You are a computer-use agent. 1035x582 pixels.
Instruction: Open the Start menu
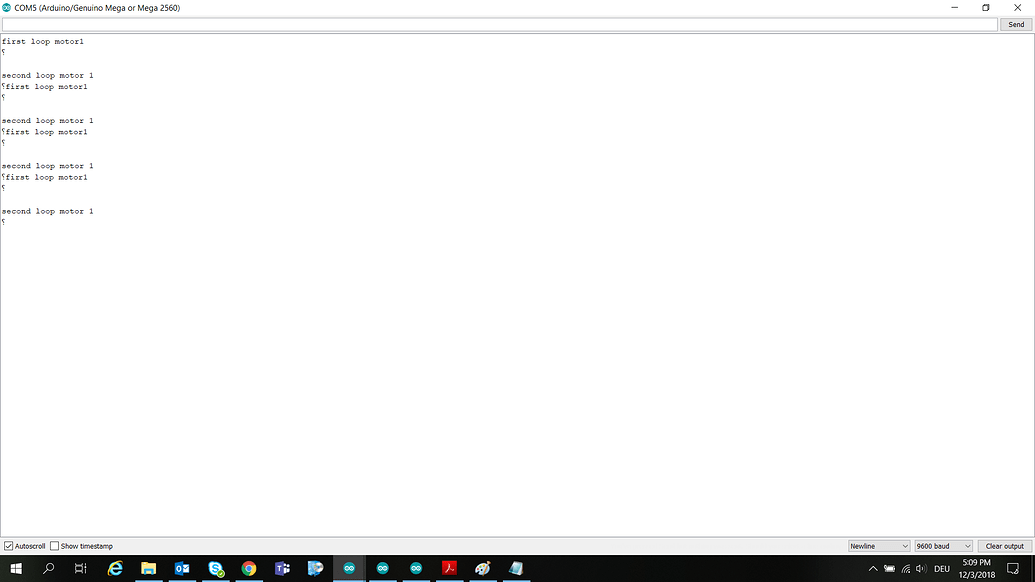17,568
